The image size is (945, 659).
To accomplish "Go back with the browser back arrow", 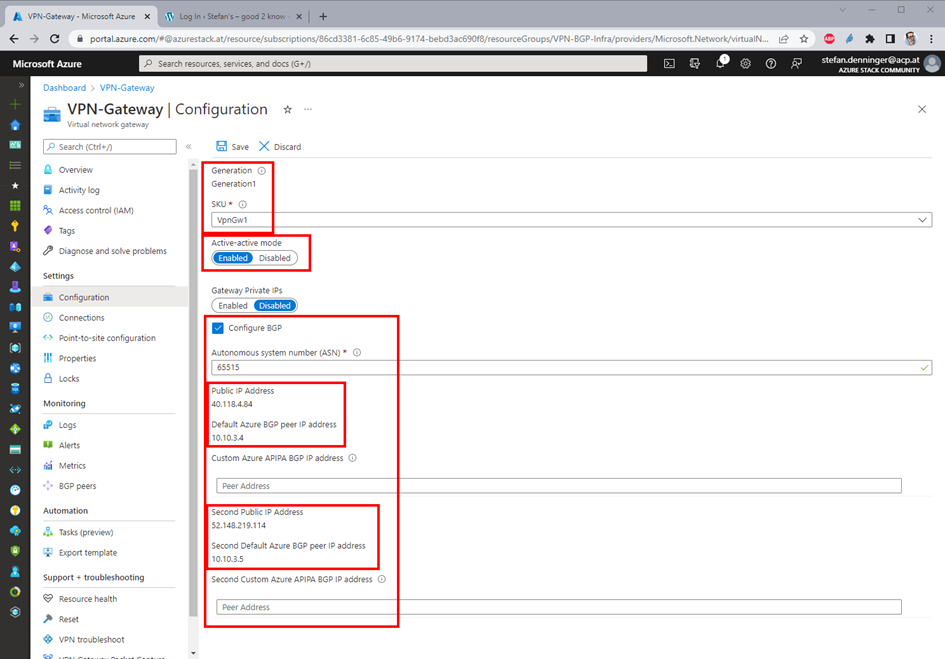I will coord(14,39).
